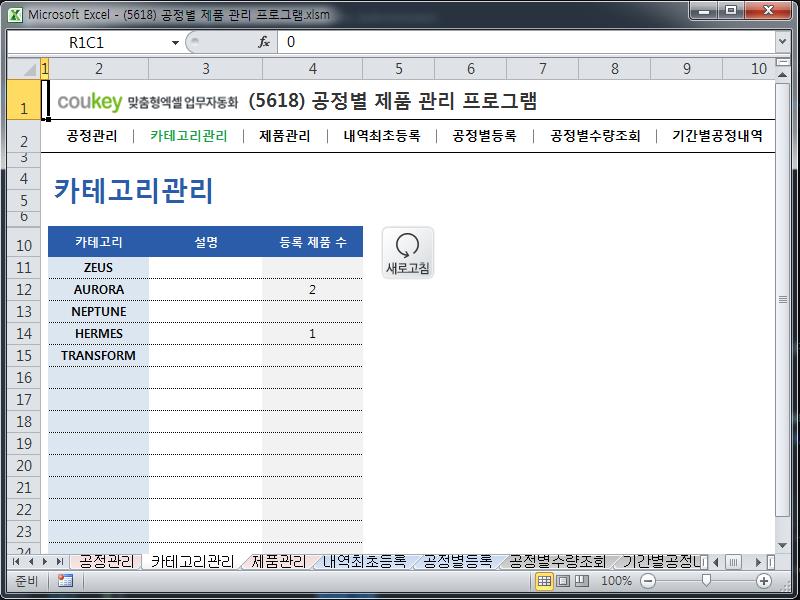Click the vertical scrollbar up arrow
This screenshot has height=600, width=800.
(x=783, y=74)
